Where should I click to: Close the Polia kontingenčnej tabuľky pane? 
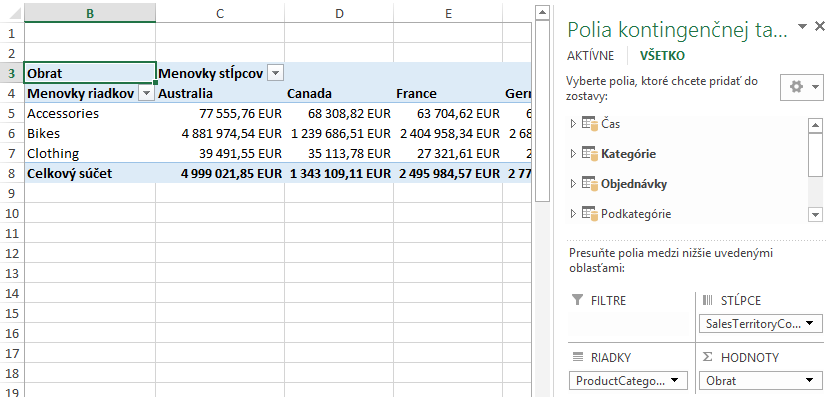coord(820,26)
